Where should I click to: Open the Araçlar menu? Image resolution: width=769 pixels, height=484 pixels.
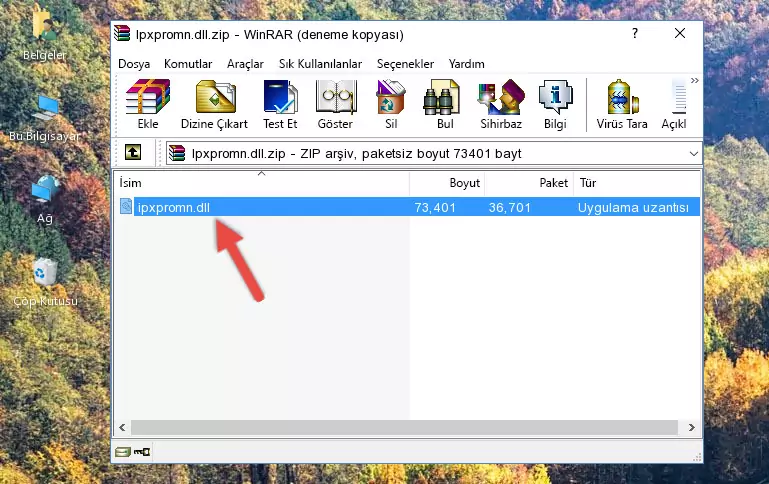(x=245, y=64)
